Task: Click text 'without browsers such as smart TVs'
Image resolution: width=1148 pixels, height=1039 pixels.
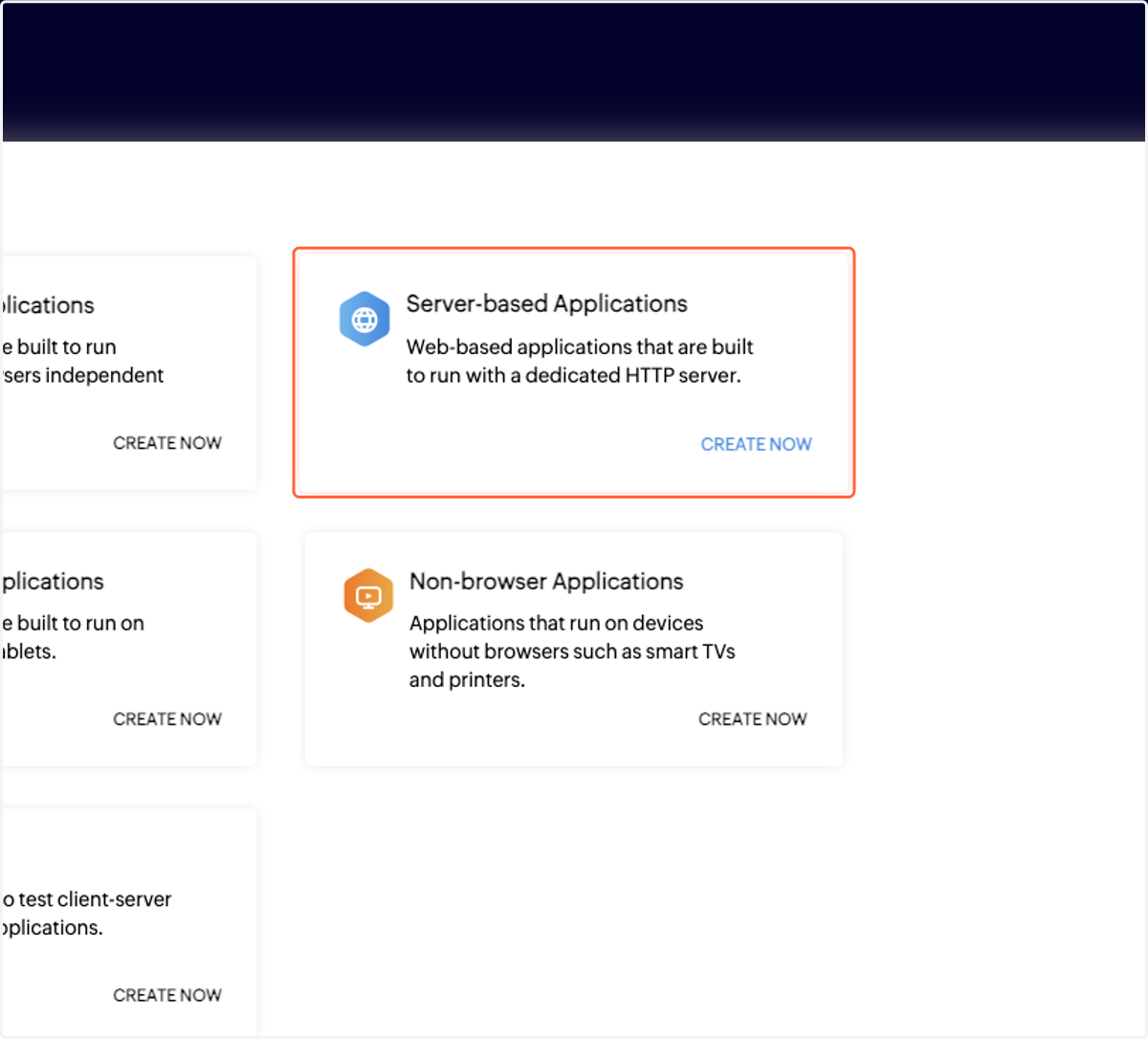Action: (572, 652)
